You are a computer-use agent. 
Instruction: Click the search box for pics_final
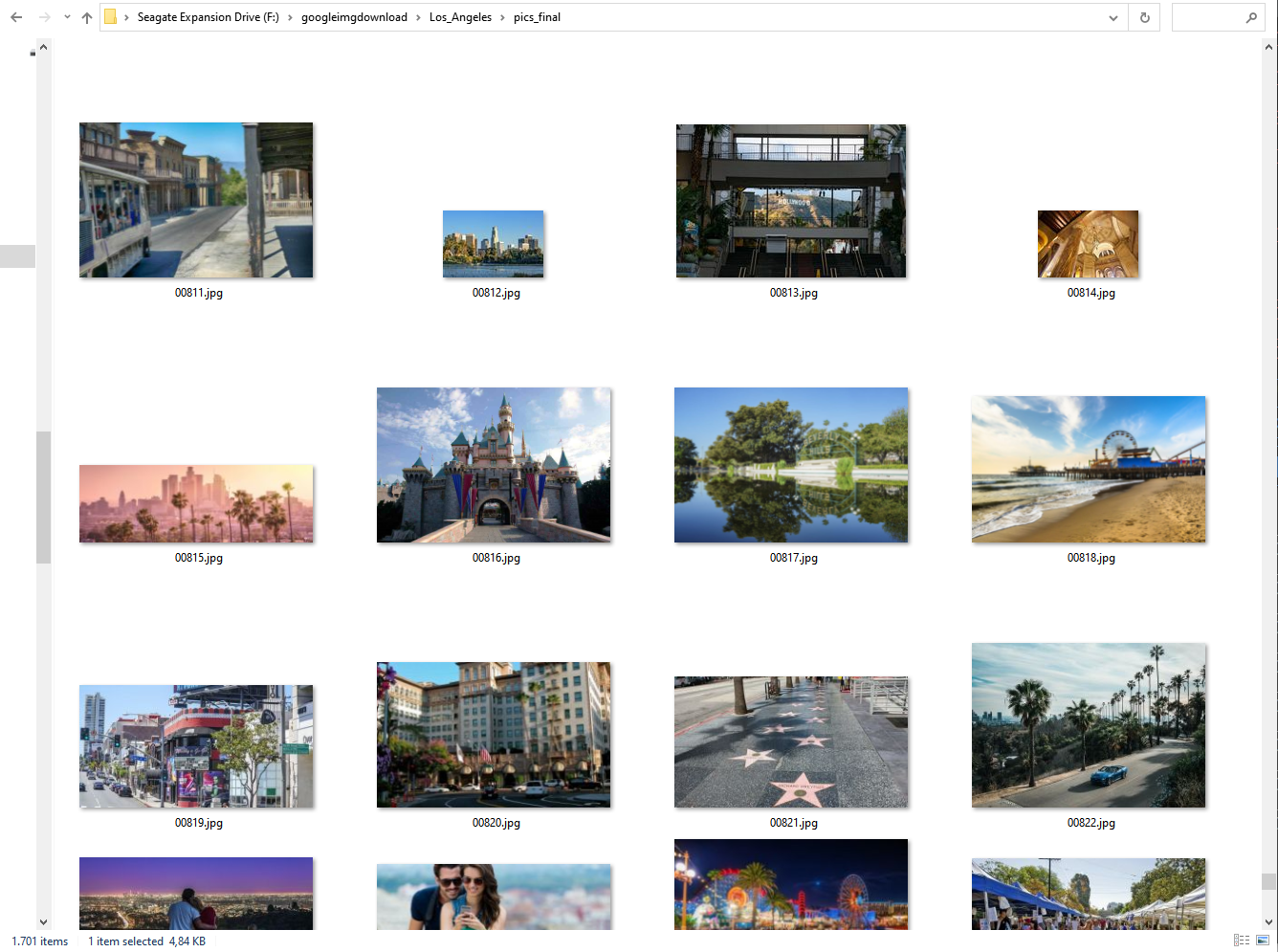click(x=1218, y=17)
